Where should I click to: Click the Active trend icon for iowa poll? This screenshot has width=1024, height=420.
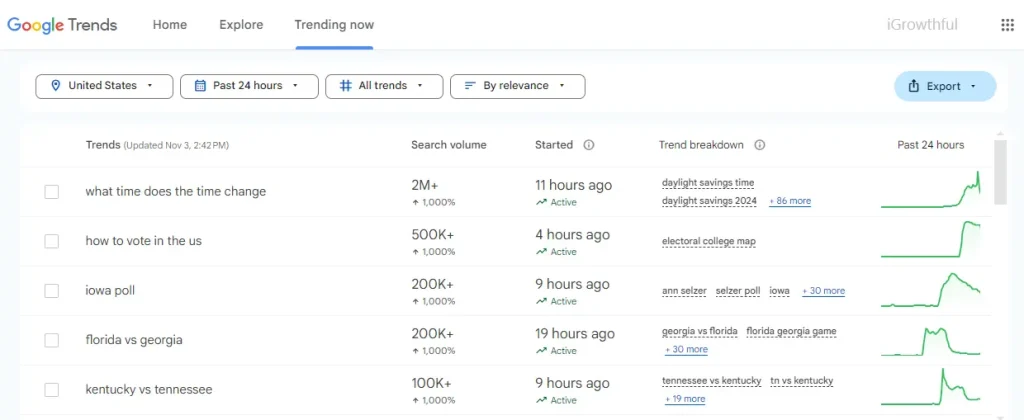[x=541, y=301]
